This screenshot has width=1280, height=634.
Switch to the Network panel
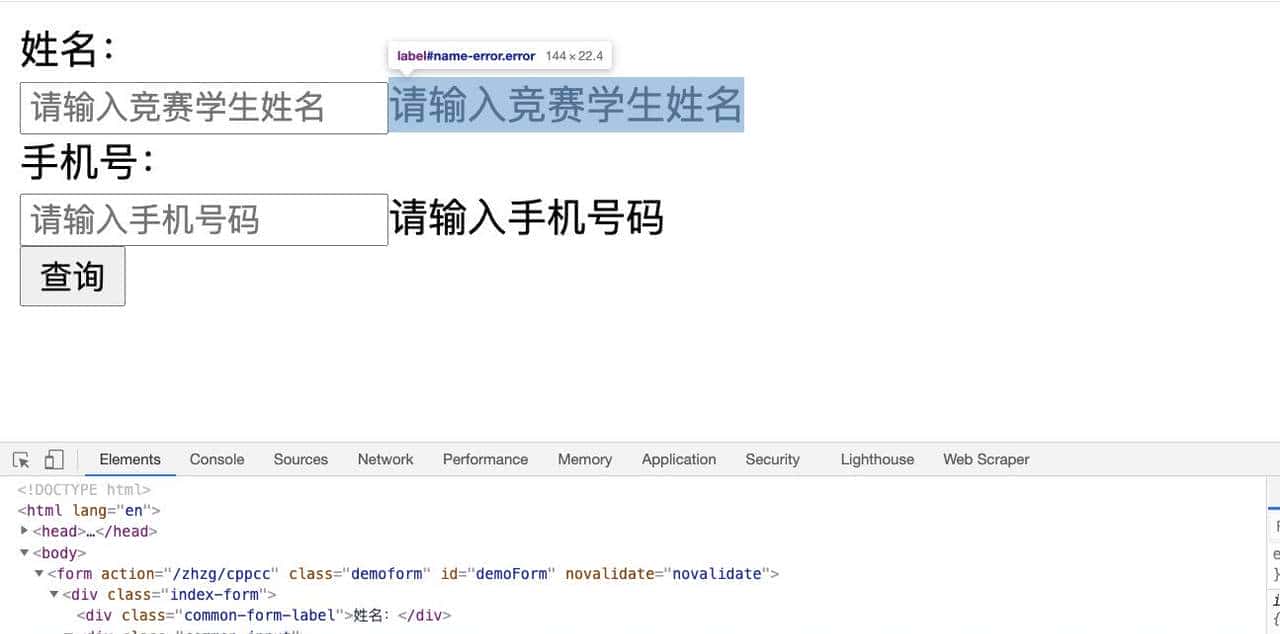pyautogui.click(x=385, y=459)
